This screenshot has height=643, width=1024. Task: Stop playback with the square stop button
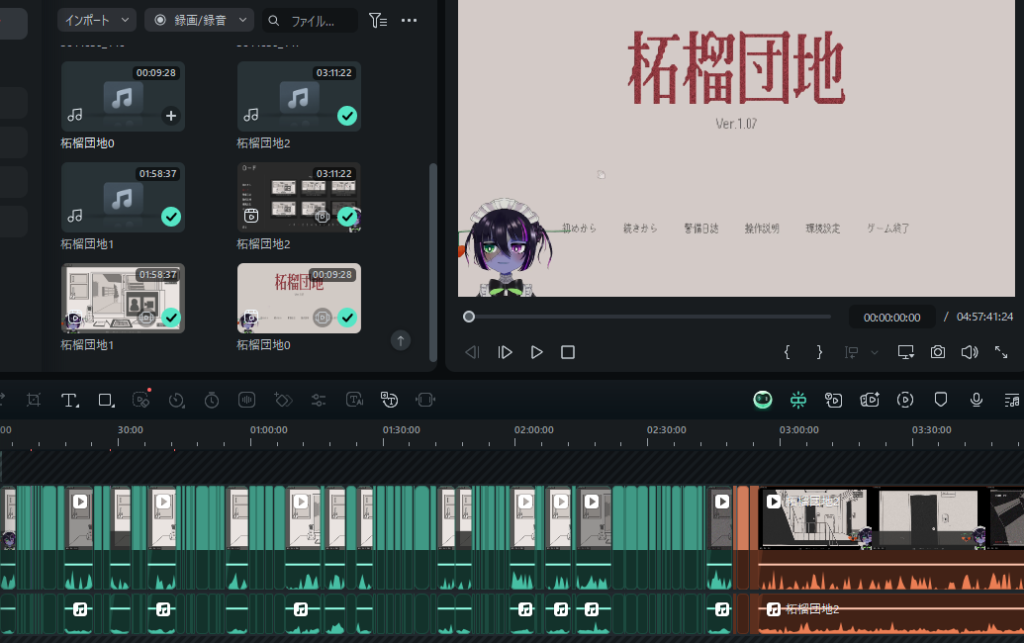[x=568, y=352]
